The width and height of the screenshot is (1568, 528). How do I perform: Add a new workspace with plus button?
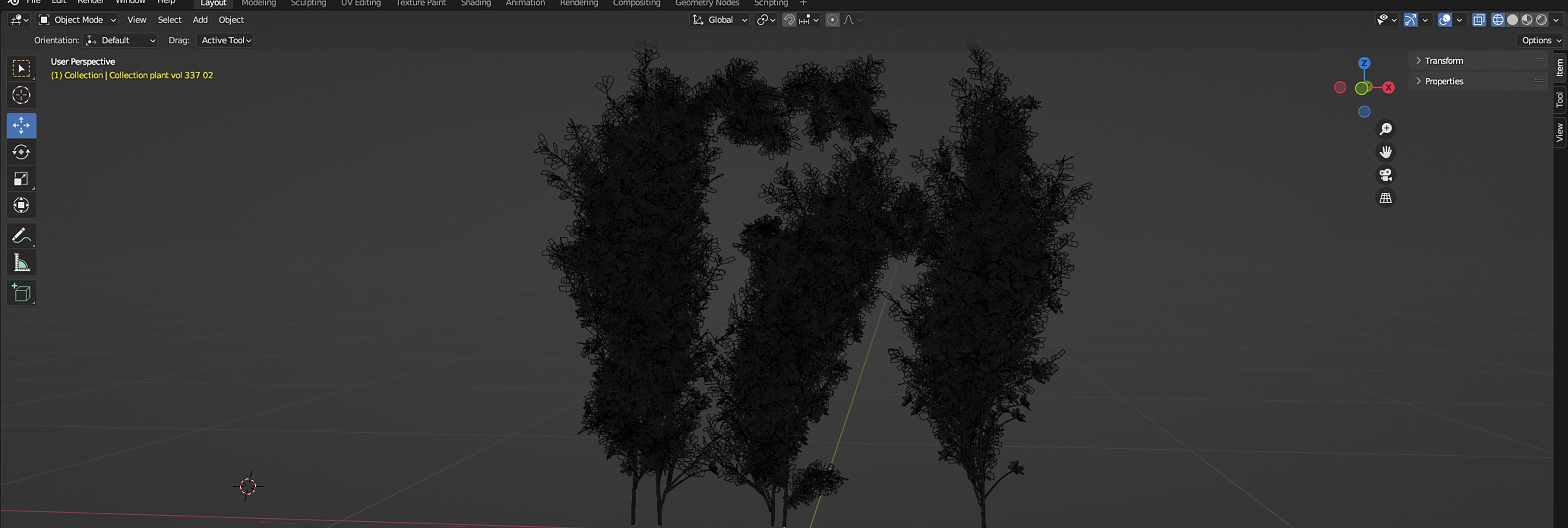[x=803, y=3]
